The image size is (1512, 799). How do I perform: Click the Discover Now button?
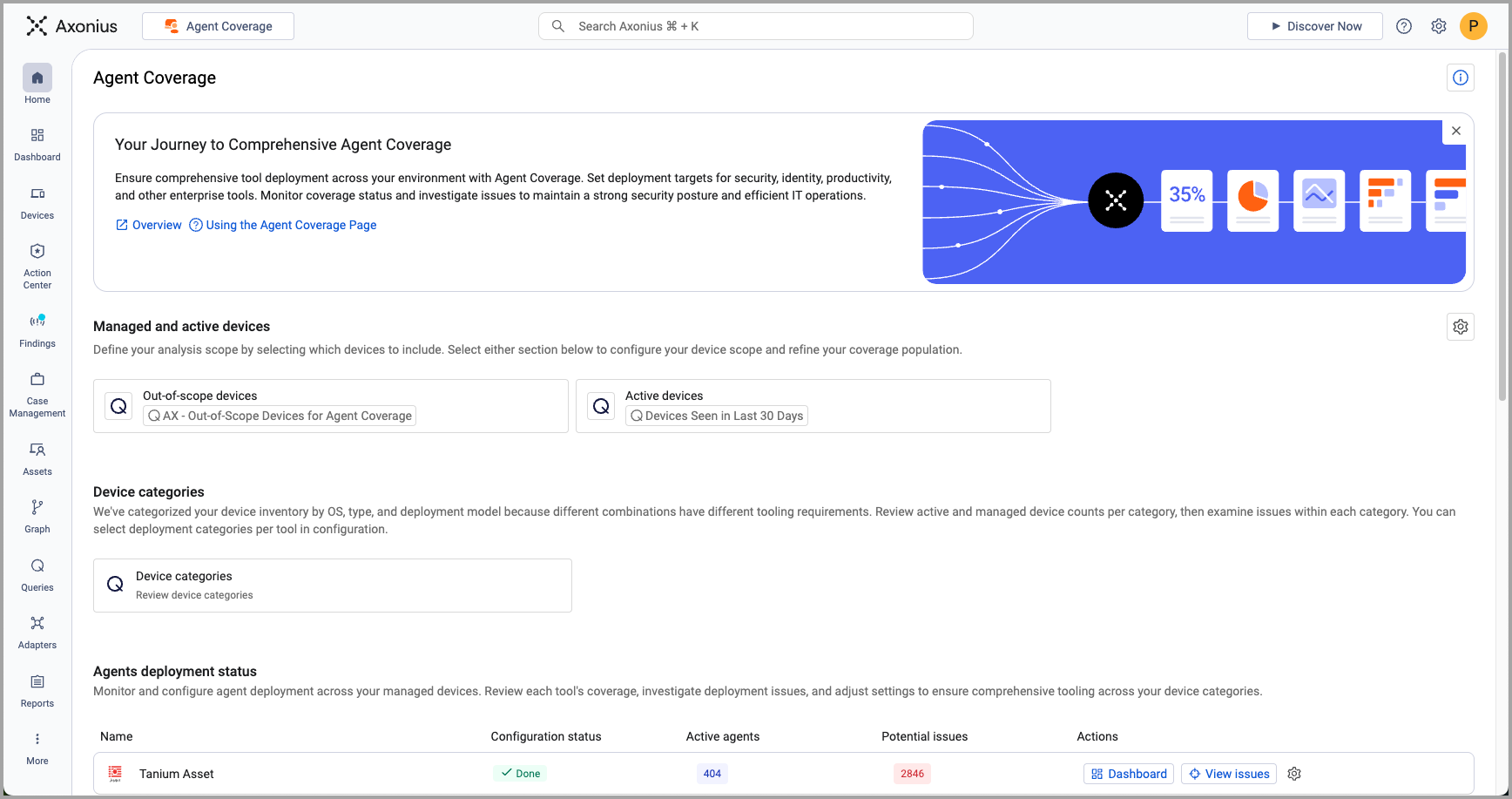pyautogui.click(x=1315, y=26)
